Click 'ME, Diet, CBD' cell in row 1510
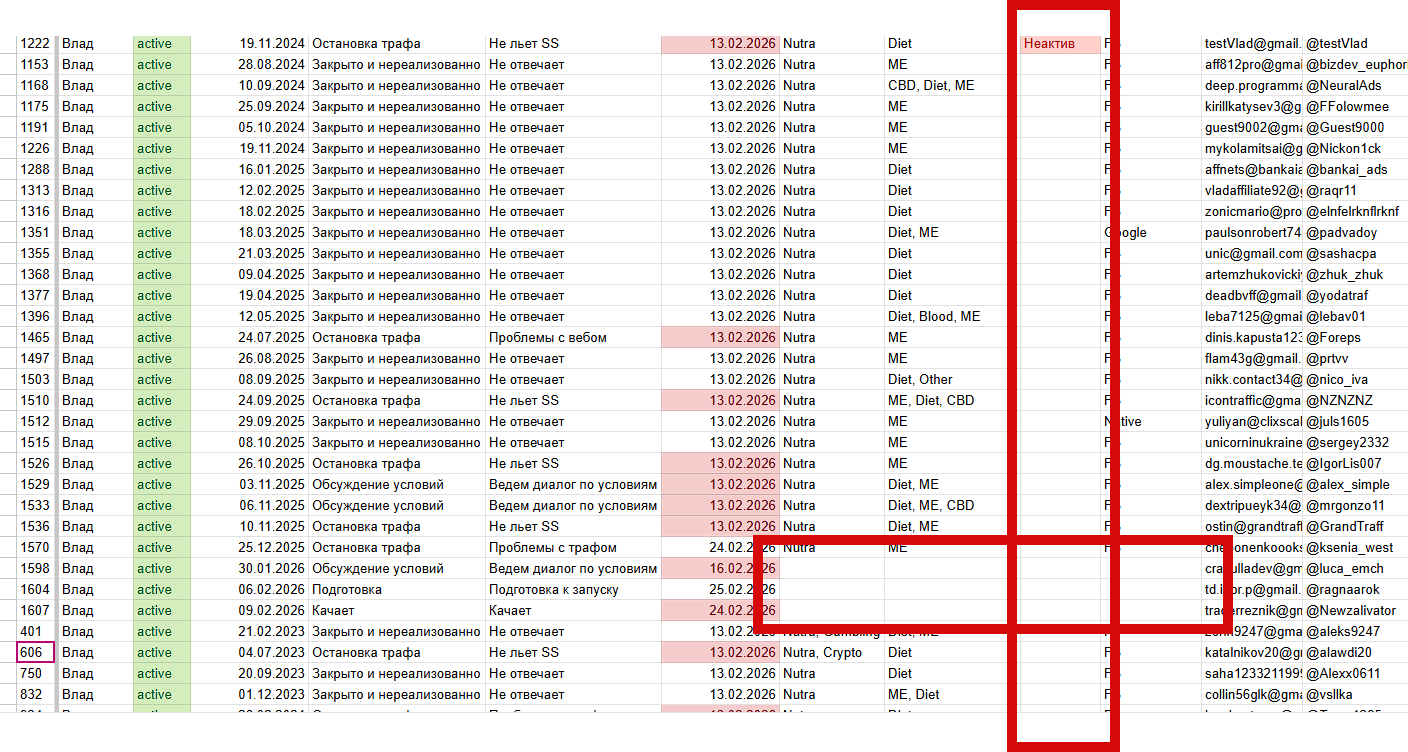 point(951,401)
